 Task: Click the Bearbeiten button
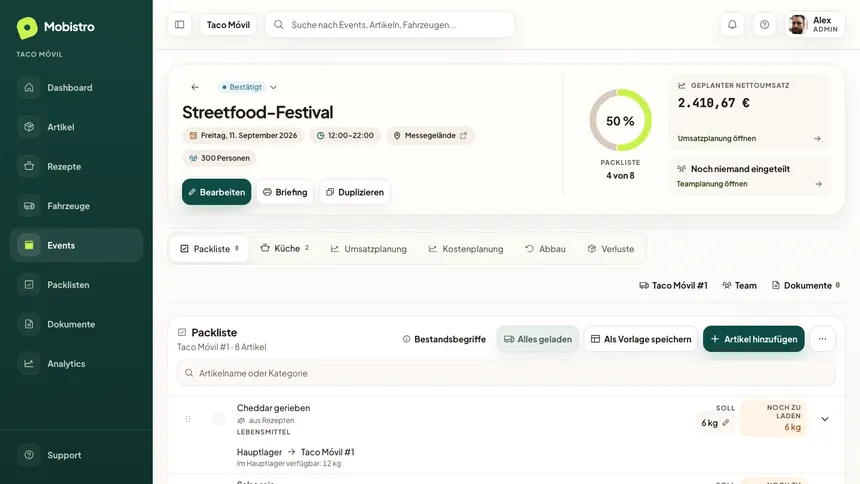pos(217,192)
